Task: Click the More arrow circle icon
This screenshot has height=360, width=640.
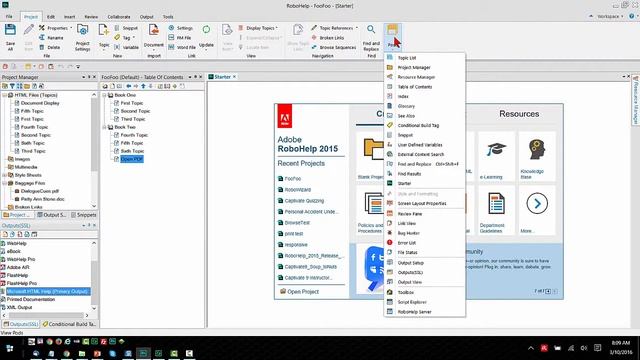Action: click(537, 203)
